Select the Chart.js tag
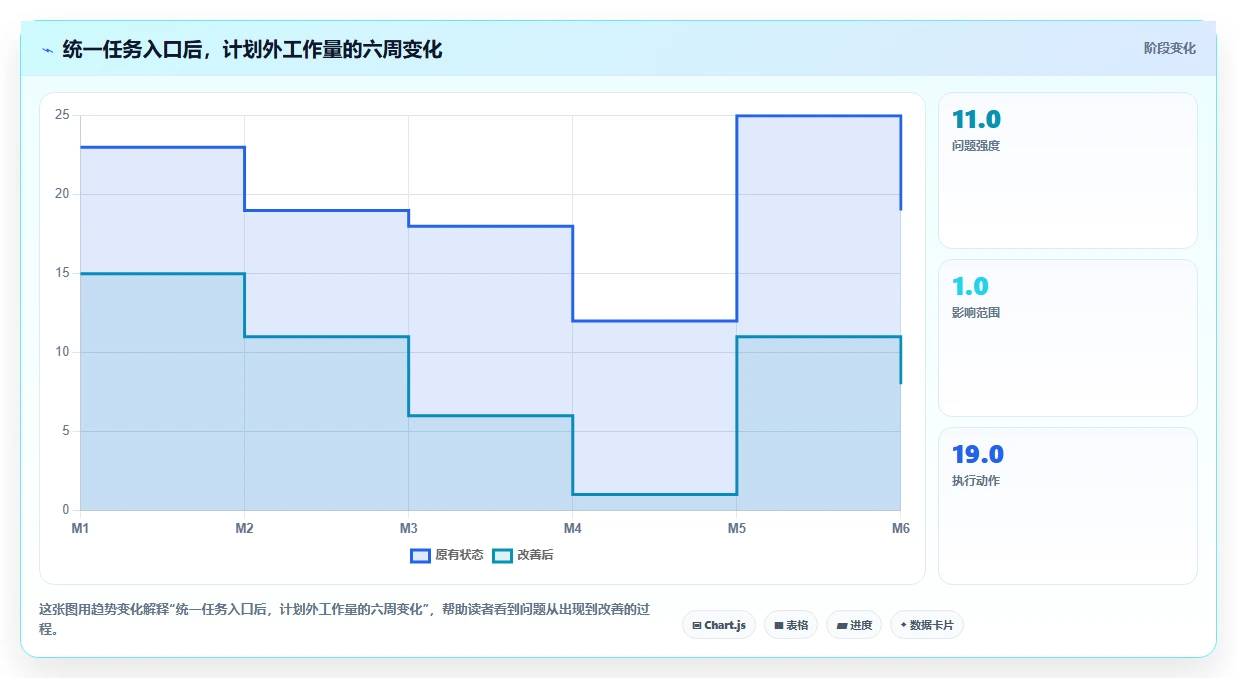Screen dimensions: 1237x678 click(x=718, y=625)
